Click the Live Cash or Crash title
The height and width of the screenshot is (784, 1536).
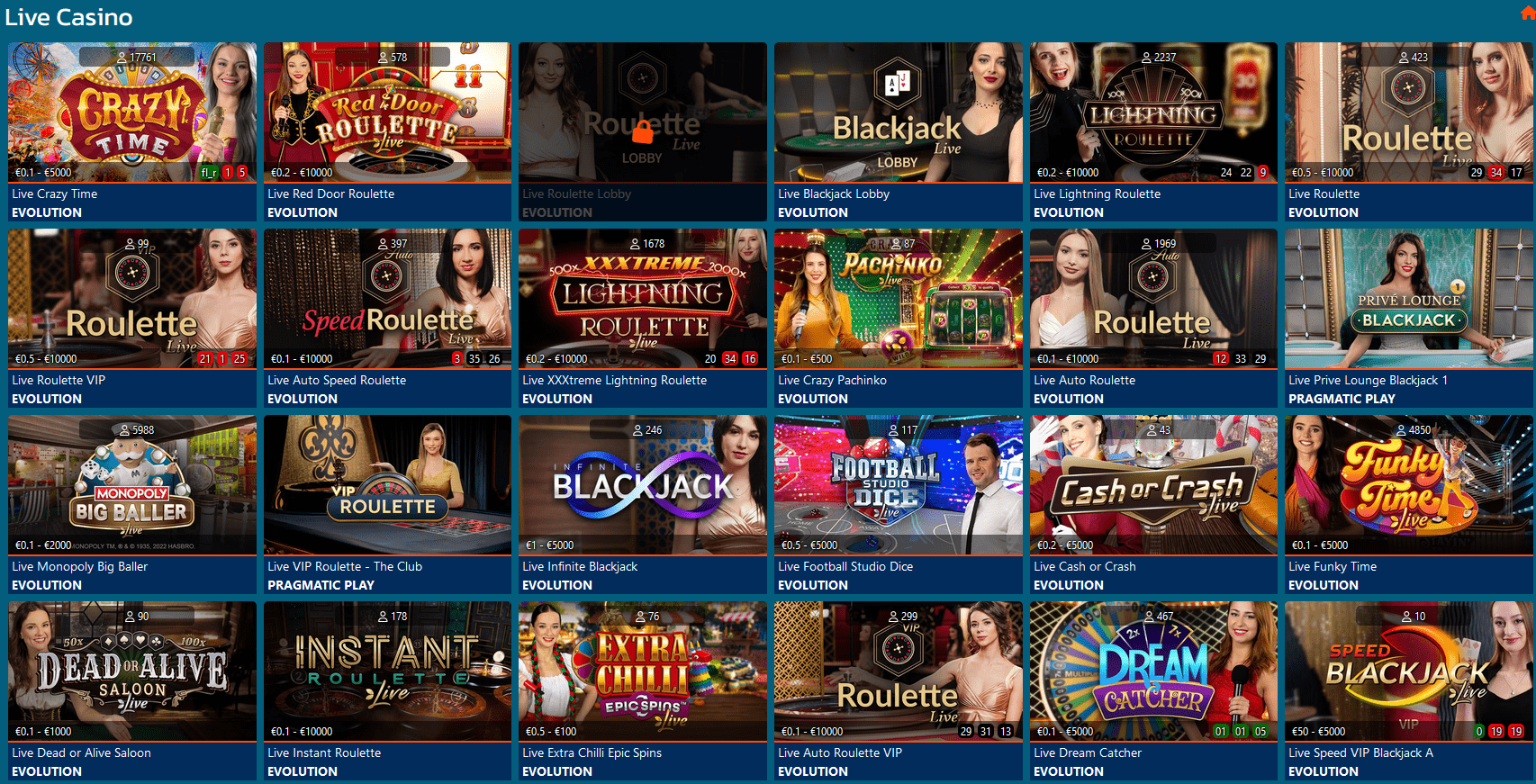(1084, 566)
